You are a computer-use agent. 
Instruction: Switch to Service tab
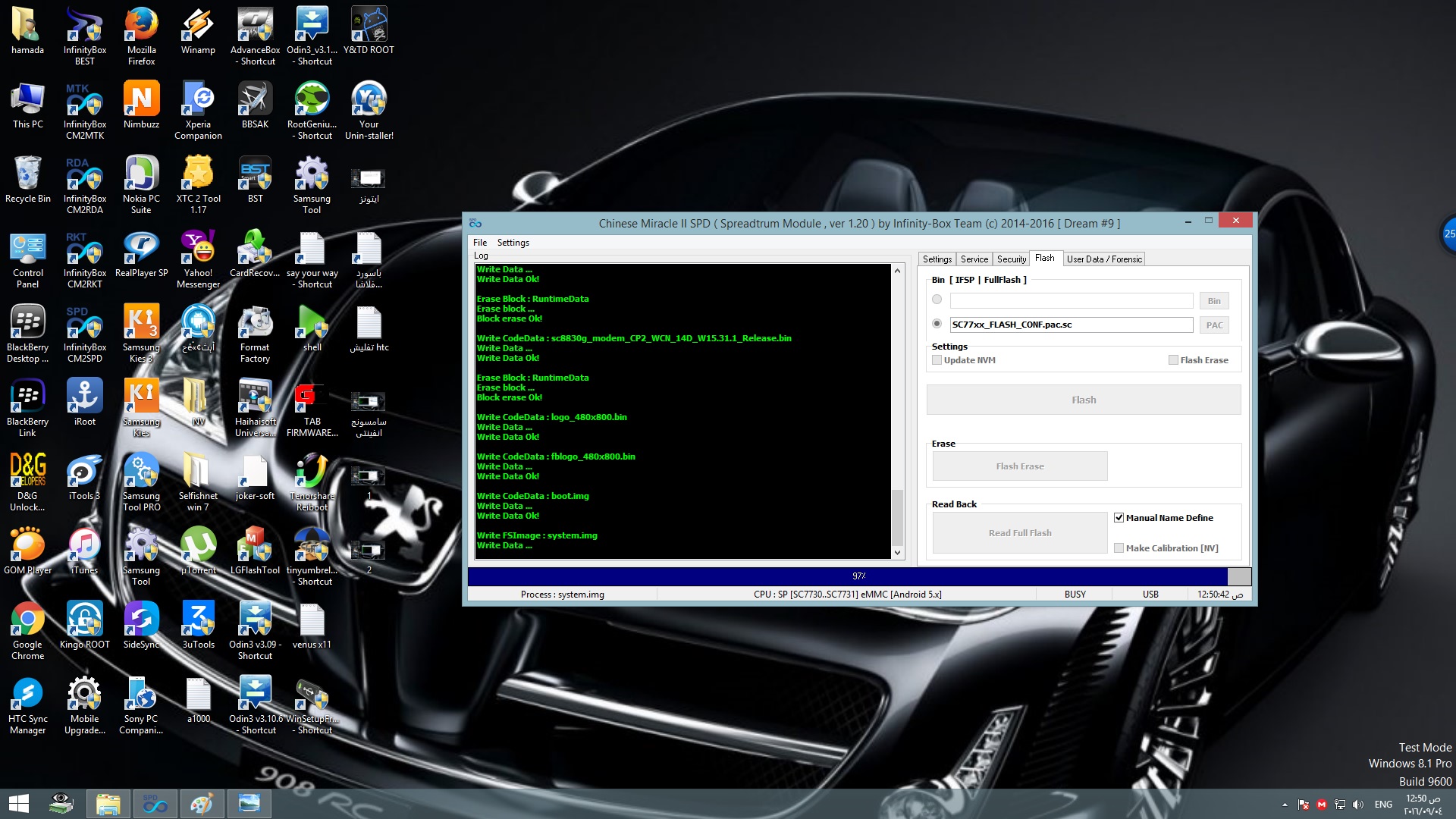pos(974,259)
